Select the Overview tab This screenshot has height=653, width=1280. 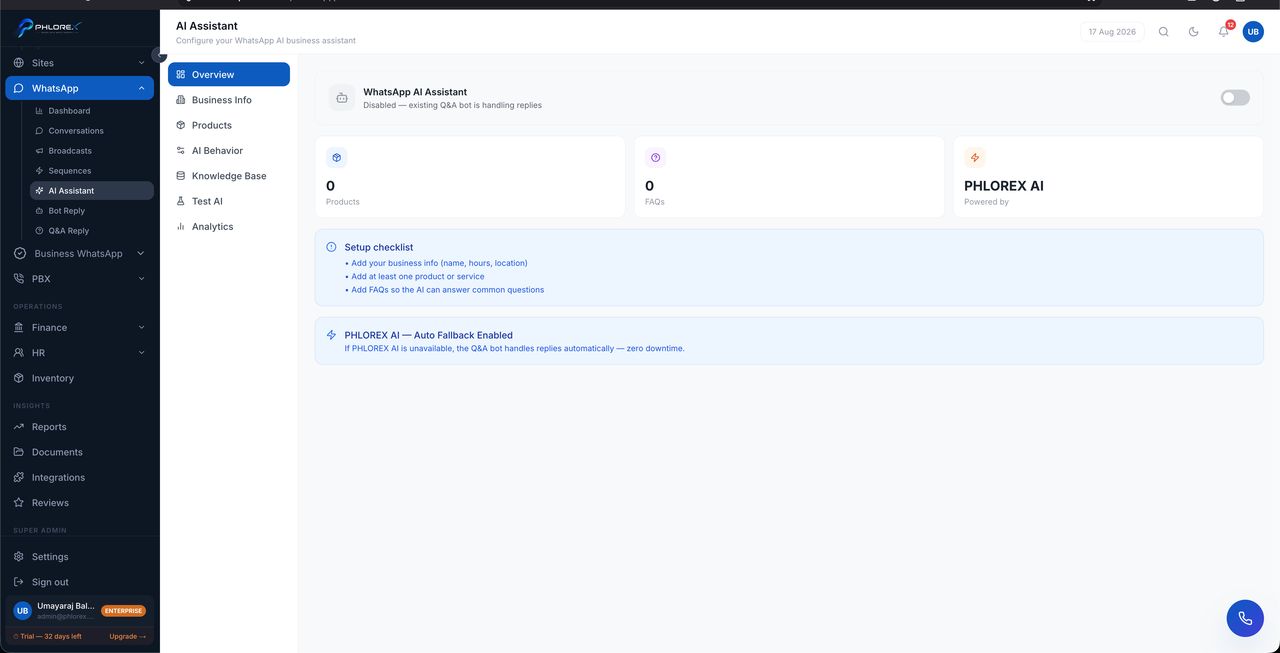(x=229, y=74)
